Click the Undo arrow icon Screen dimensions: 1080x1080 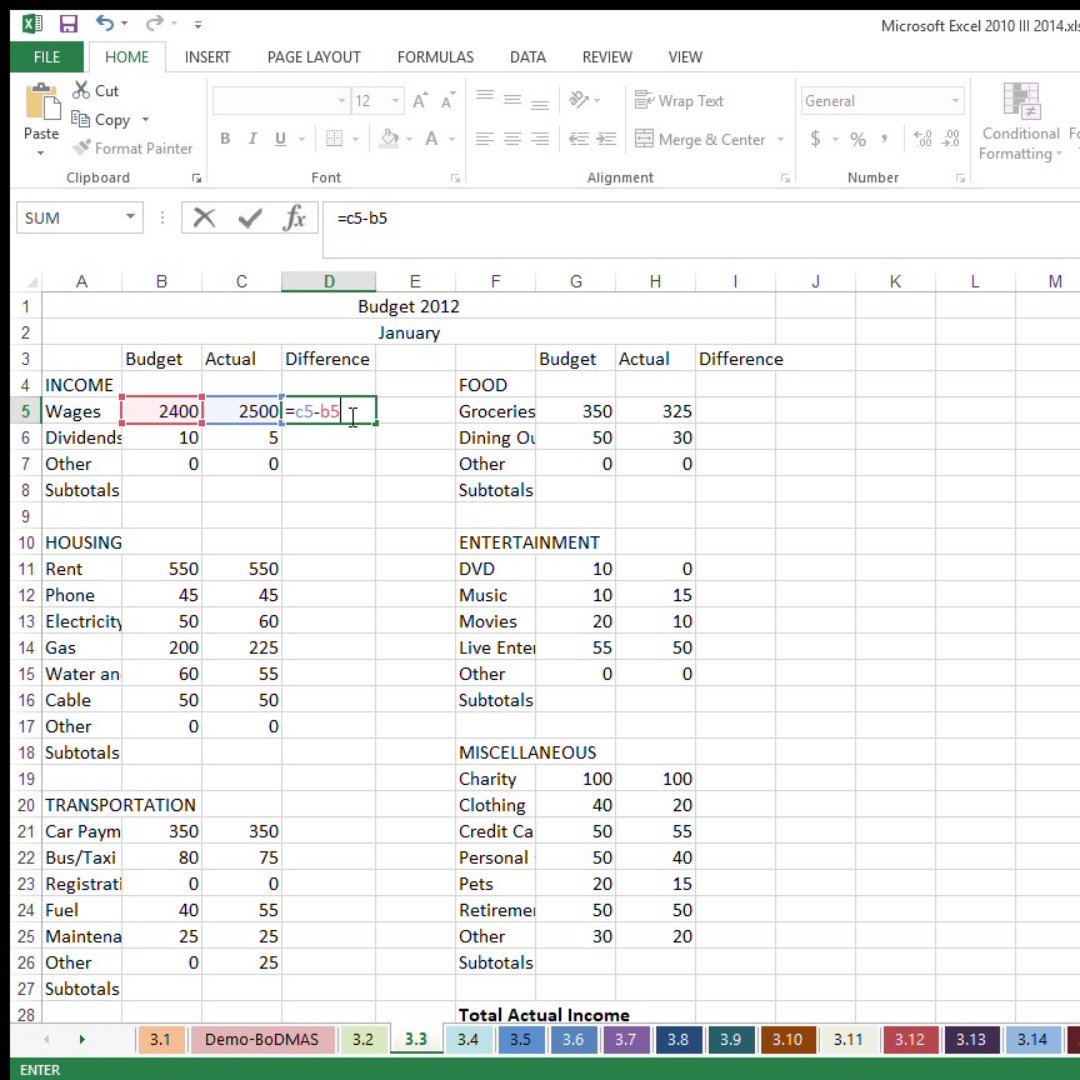point(104,24)
